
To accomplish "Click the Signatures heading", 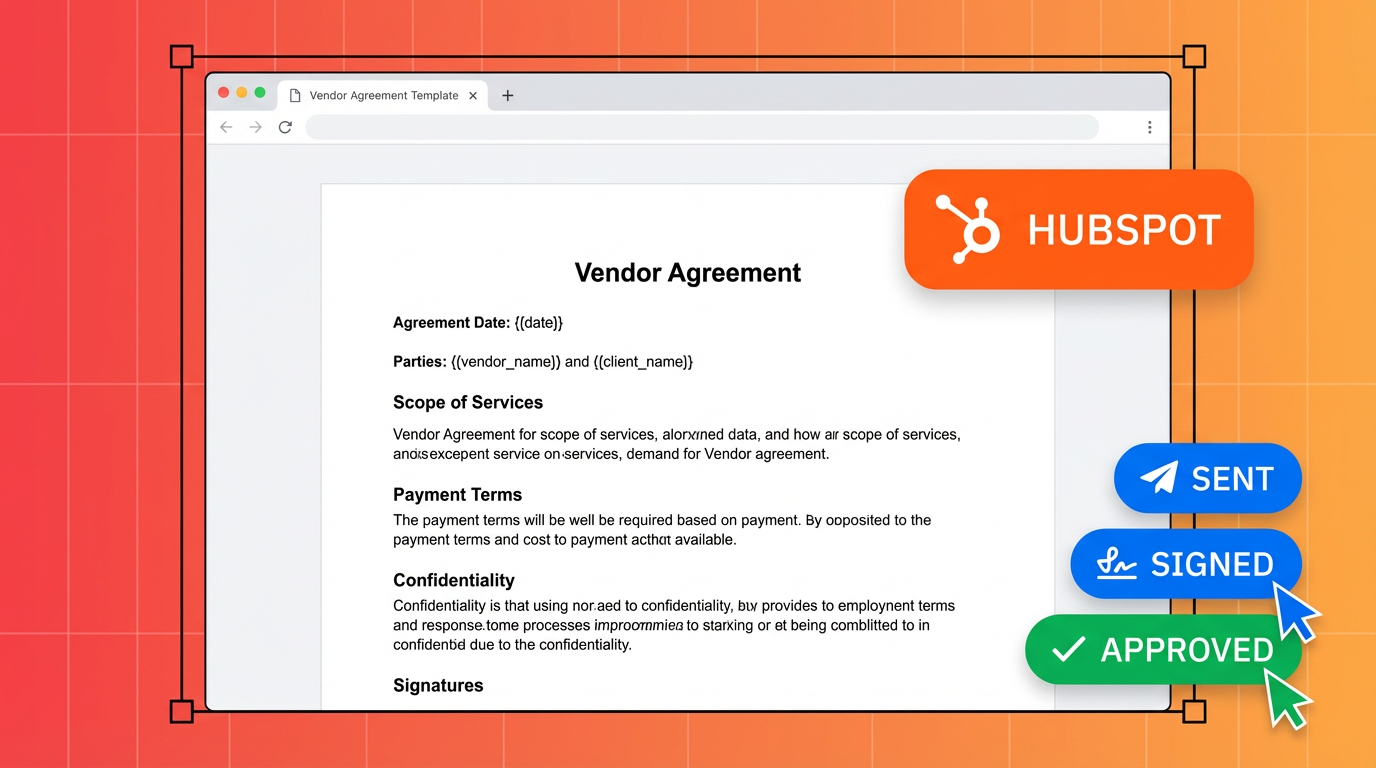I will [x=438, y=686].
